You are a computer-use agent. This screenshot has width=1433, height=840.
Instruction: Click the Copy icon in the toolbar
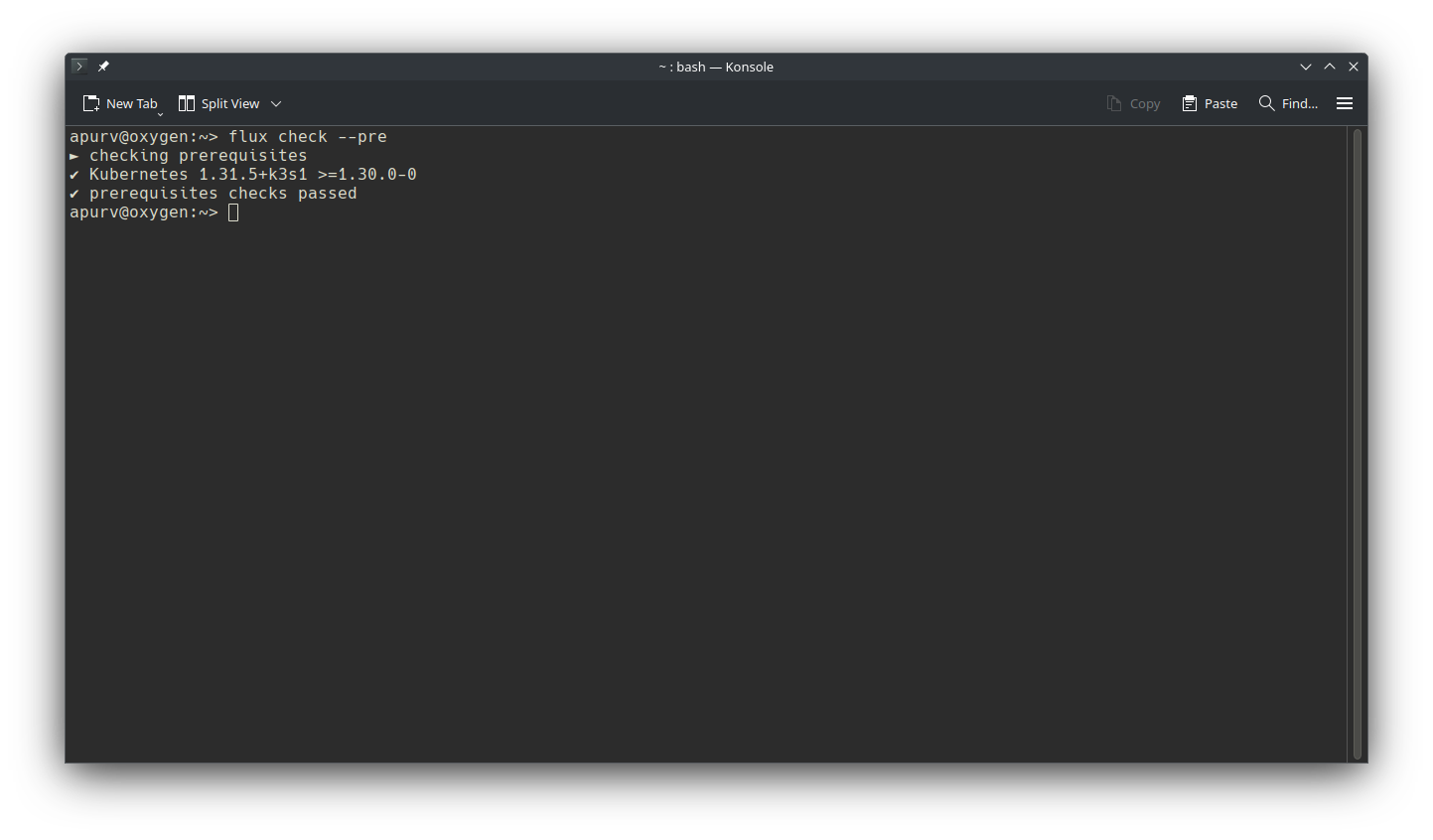click(x=1114, y=103)
